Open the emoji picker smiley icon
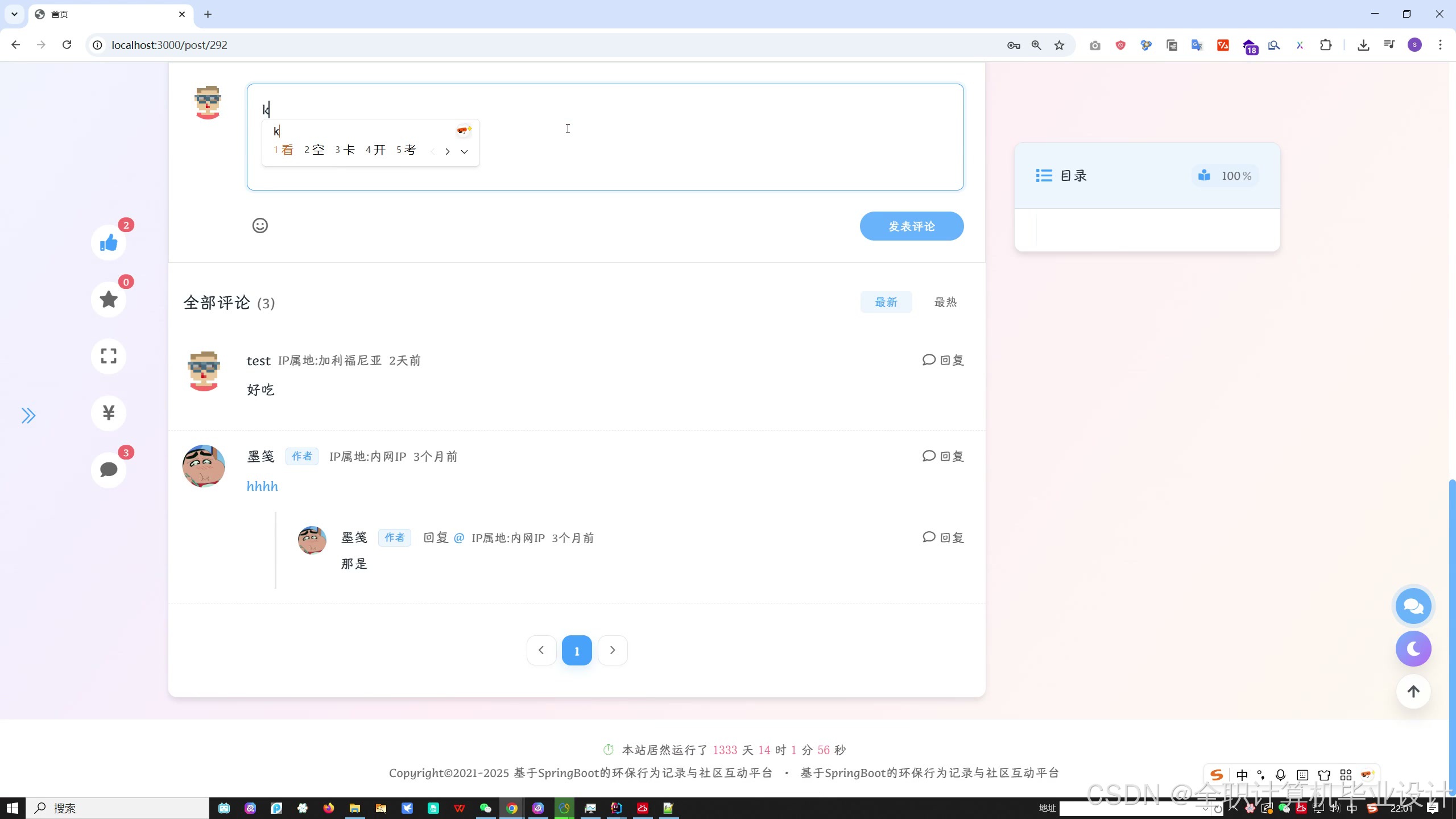The width and height of the screenshot is (1456, 819). tap(260, 226)
